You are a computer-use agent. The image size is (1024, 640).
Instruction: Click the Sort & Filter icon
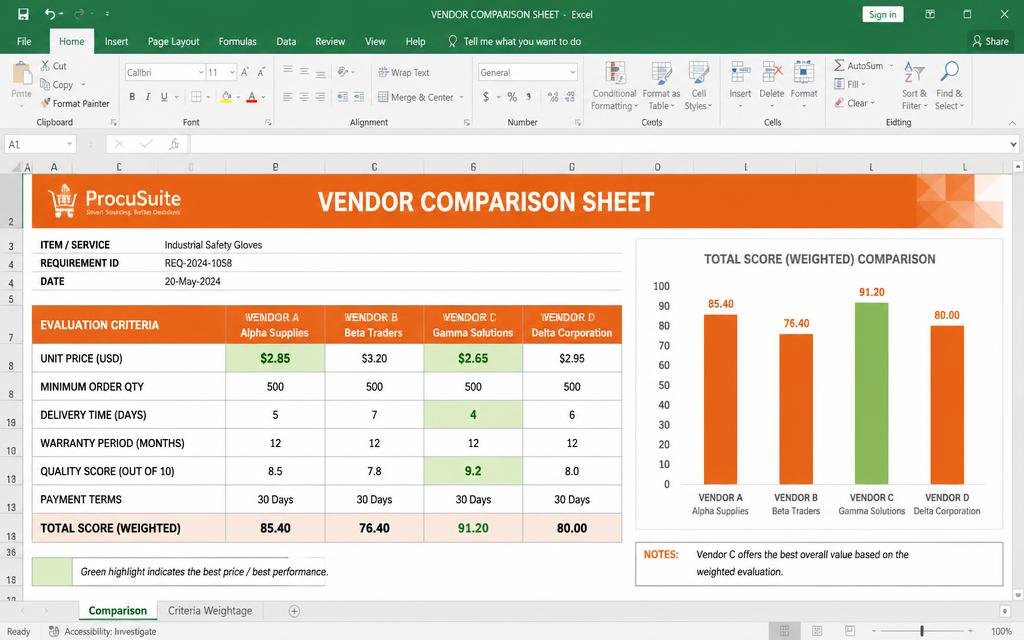point(914,72)
